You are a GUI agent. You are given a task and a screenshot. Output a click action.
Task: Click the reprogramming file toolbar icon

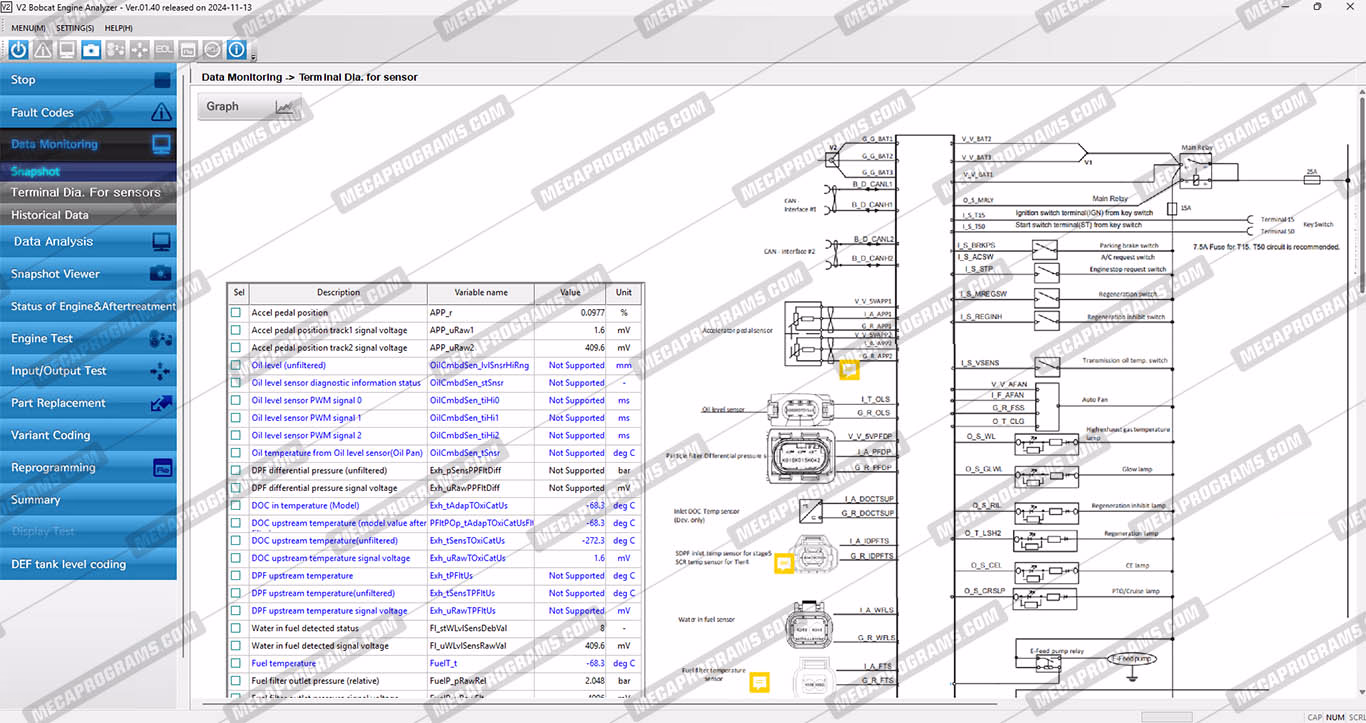pyautogui.click(x=188, y=49)
